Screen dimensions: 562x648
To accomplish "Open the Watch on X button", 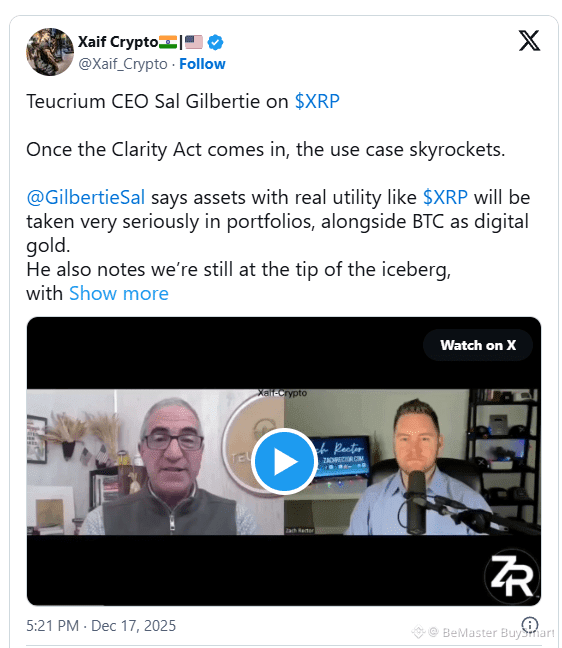I will point(478,345).
